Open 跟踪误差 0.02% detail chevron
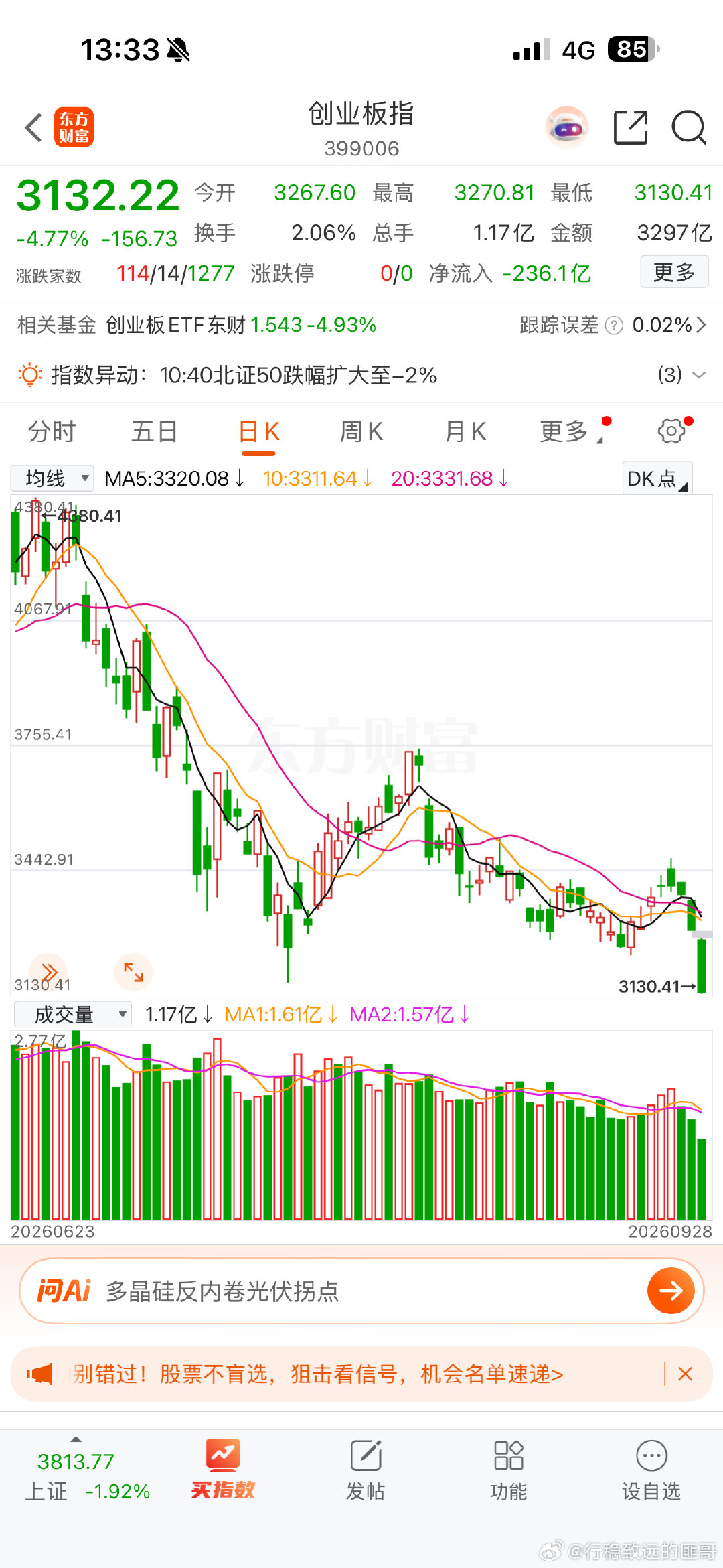Screen dimensions: 723x1568 pos(701,326)
